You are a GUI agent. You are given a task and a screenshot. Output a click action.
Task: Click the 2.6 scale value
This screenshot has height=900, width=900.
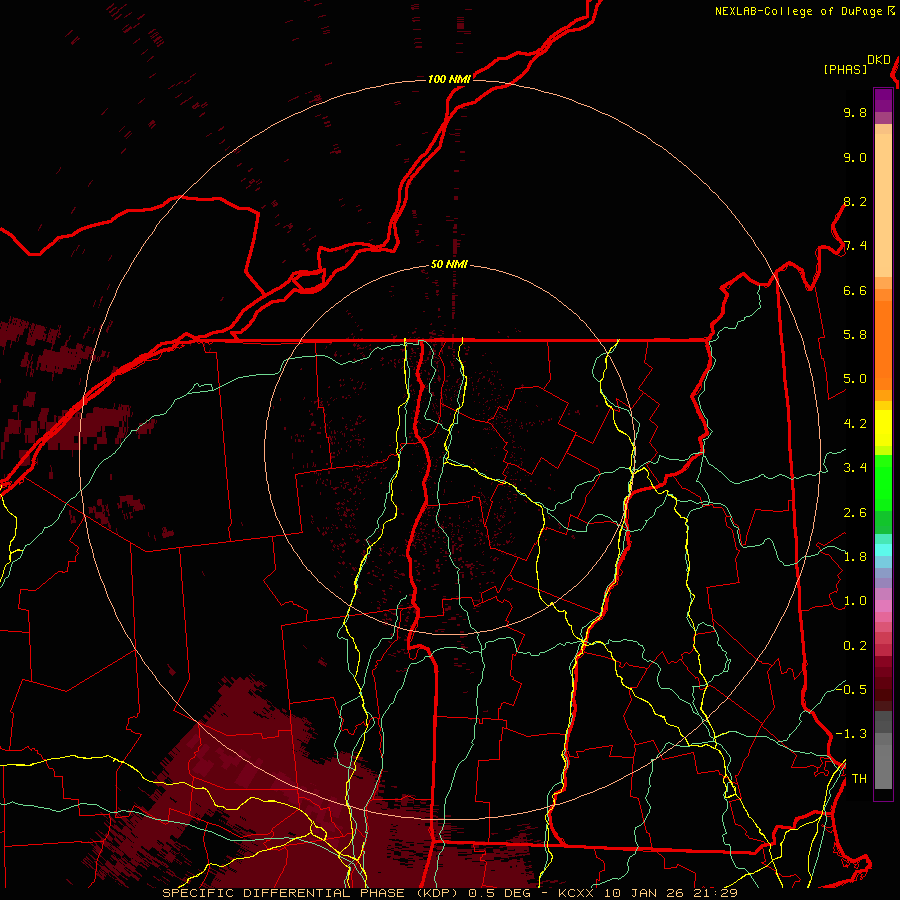coord(855,513)
